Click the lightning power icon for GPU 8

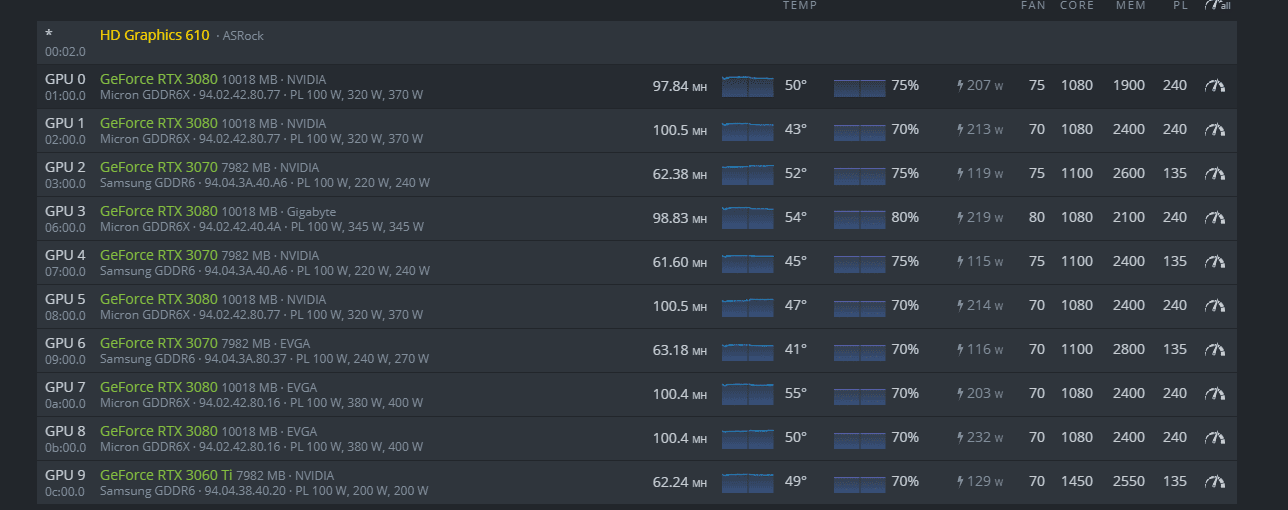point(961,438)
